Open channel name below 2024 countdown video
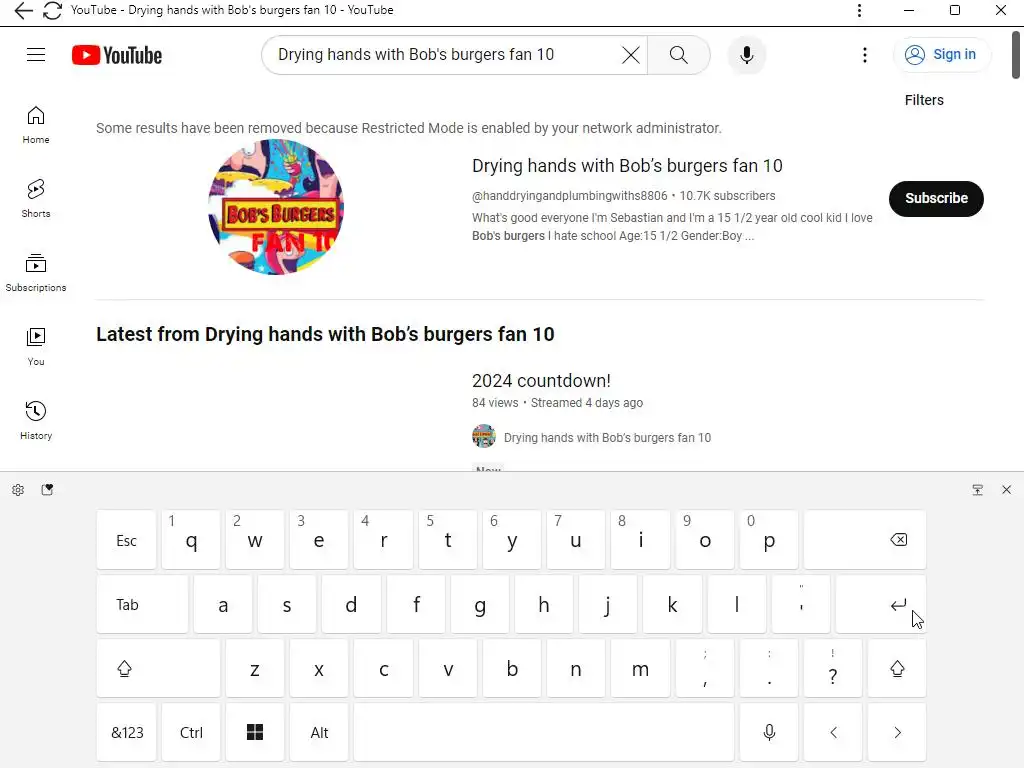 pyautogui.click(x=607, y=438)
